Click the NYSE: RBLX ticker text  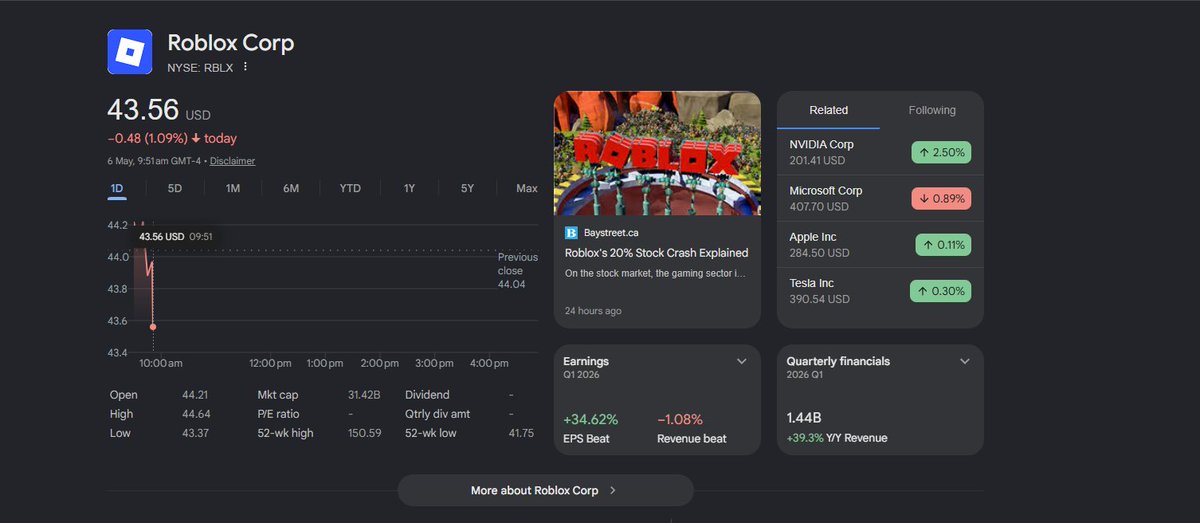point(200,68)
